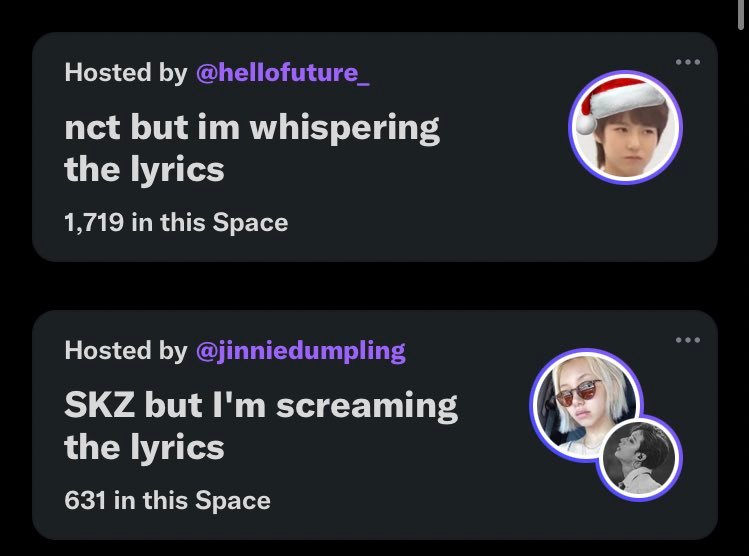Viewport: 749px width, 556px height.
Task: Click the "631 in this Space" listener count
Action: click(x=167, y=500)
